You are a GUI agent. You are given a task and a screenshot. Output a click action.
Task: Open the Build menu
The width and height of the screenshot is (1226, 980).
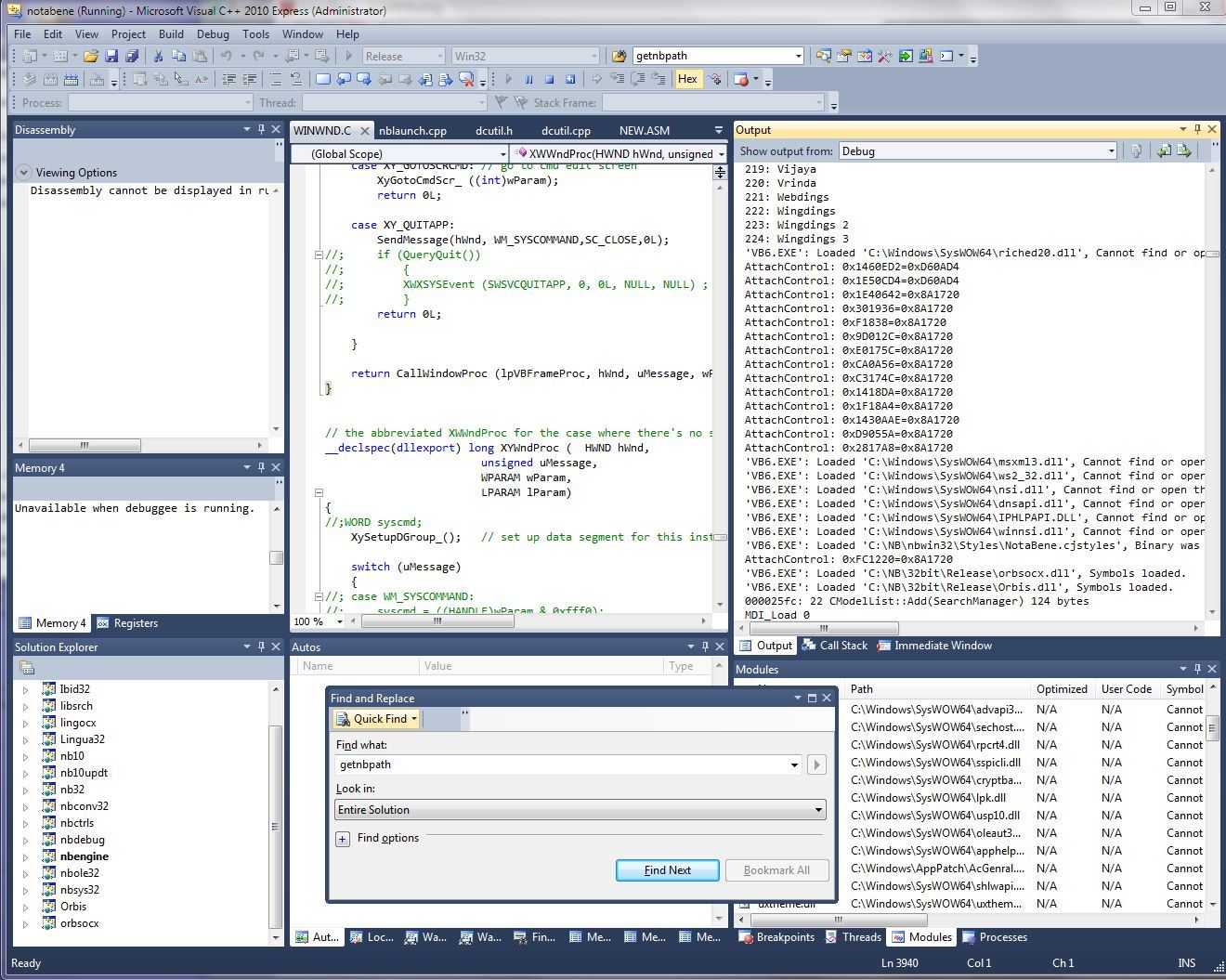171,33
